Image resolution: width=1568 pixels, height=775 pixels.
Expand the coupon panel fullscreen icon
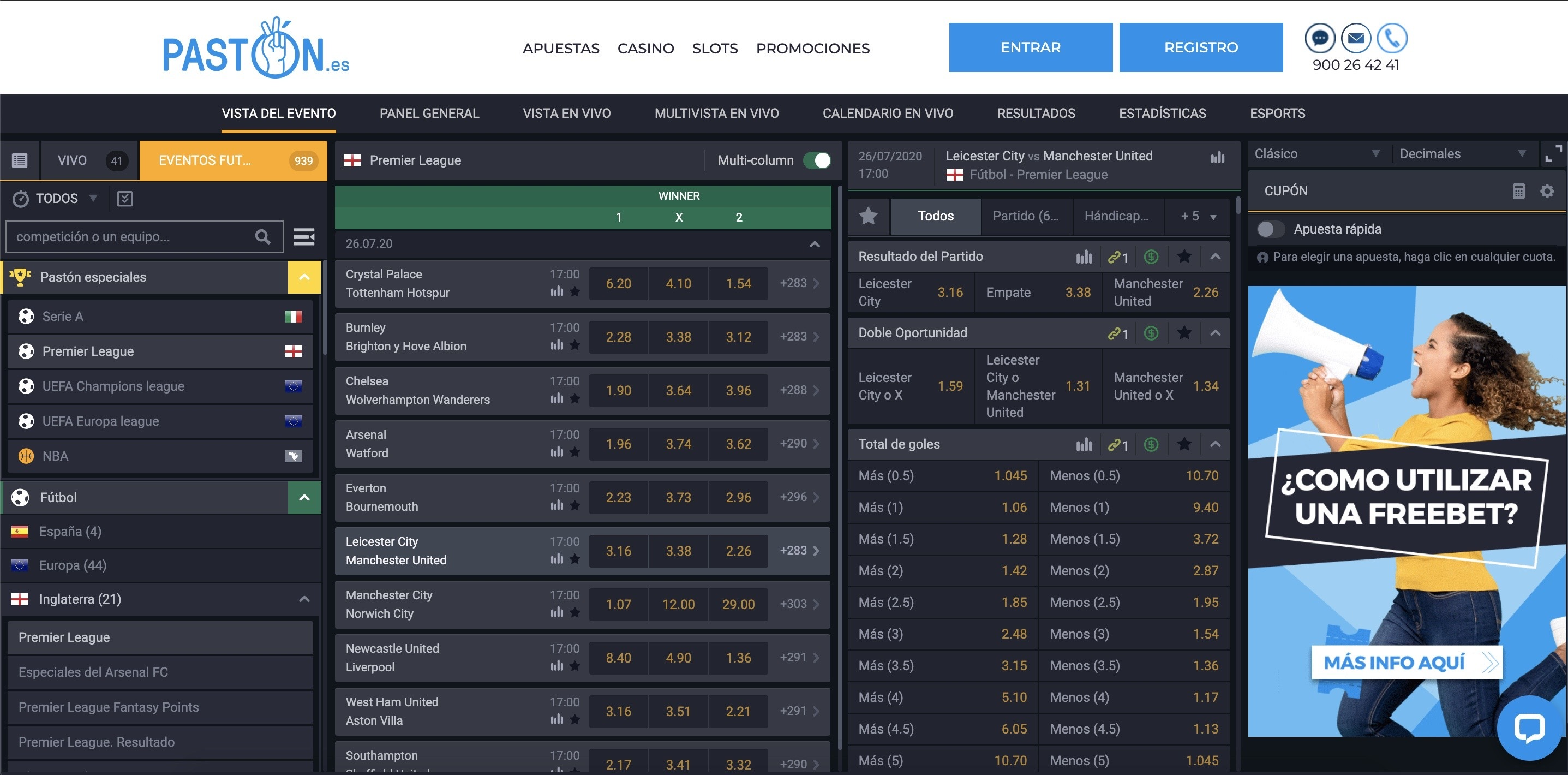[1553, 154]
